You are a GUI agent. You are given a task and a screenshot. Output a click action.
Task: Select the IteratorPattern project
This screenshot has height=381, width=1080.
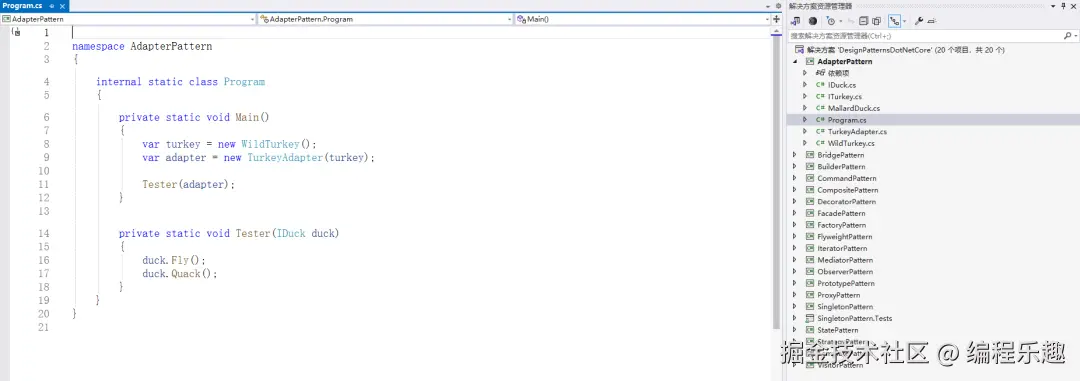(842, 249)
